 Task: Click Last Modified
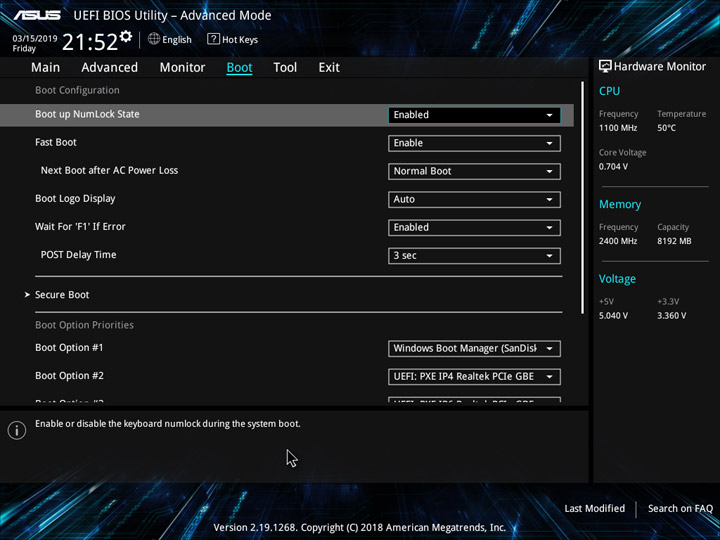594,508
